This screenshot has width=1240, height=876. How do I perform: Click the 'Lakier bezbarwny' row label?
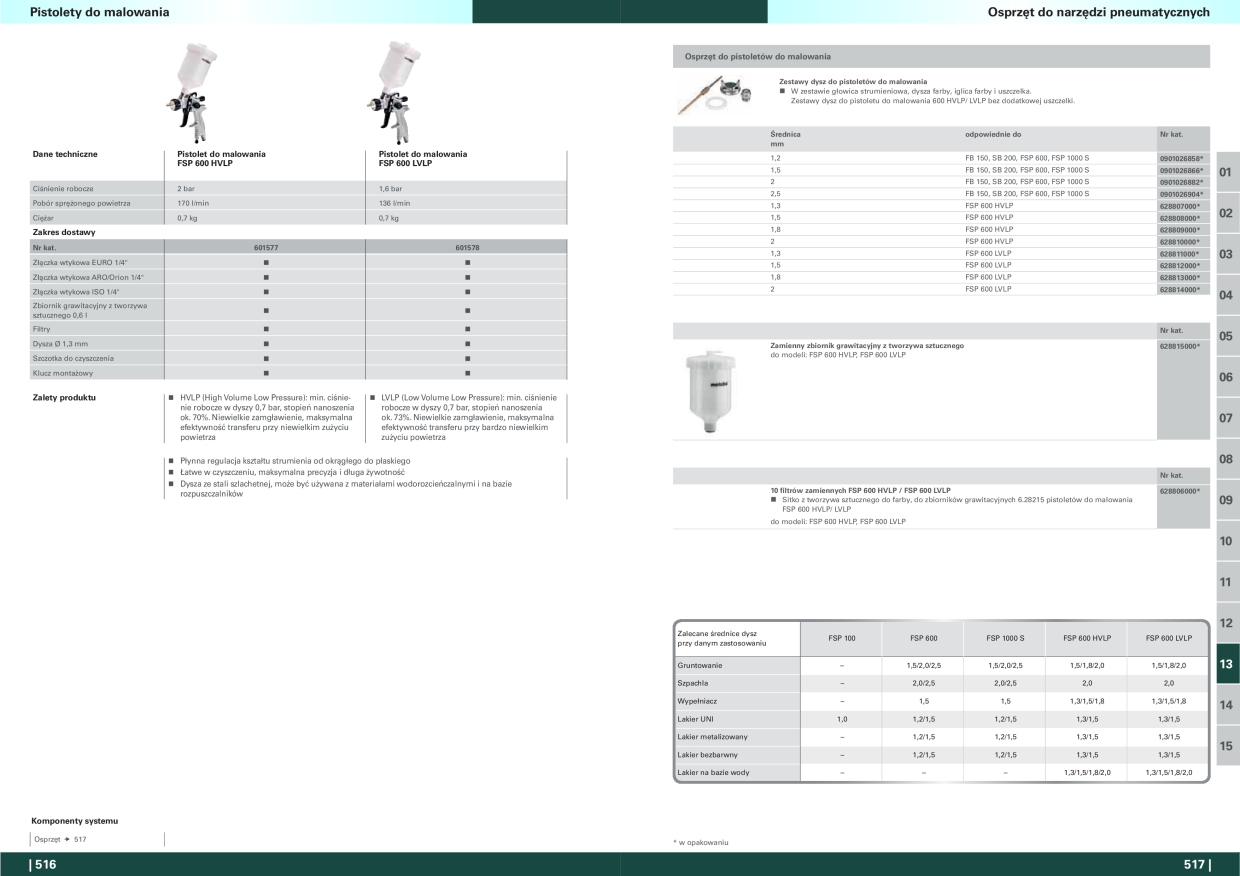click(710, 755)
